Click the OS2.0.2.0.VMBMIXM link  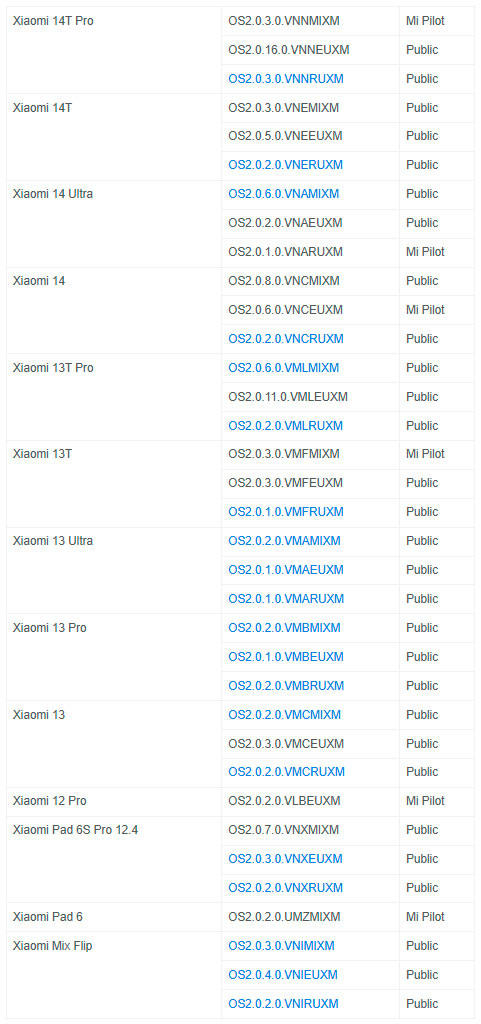click(284, 628)
